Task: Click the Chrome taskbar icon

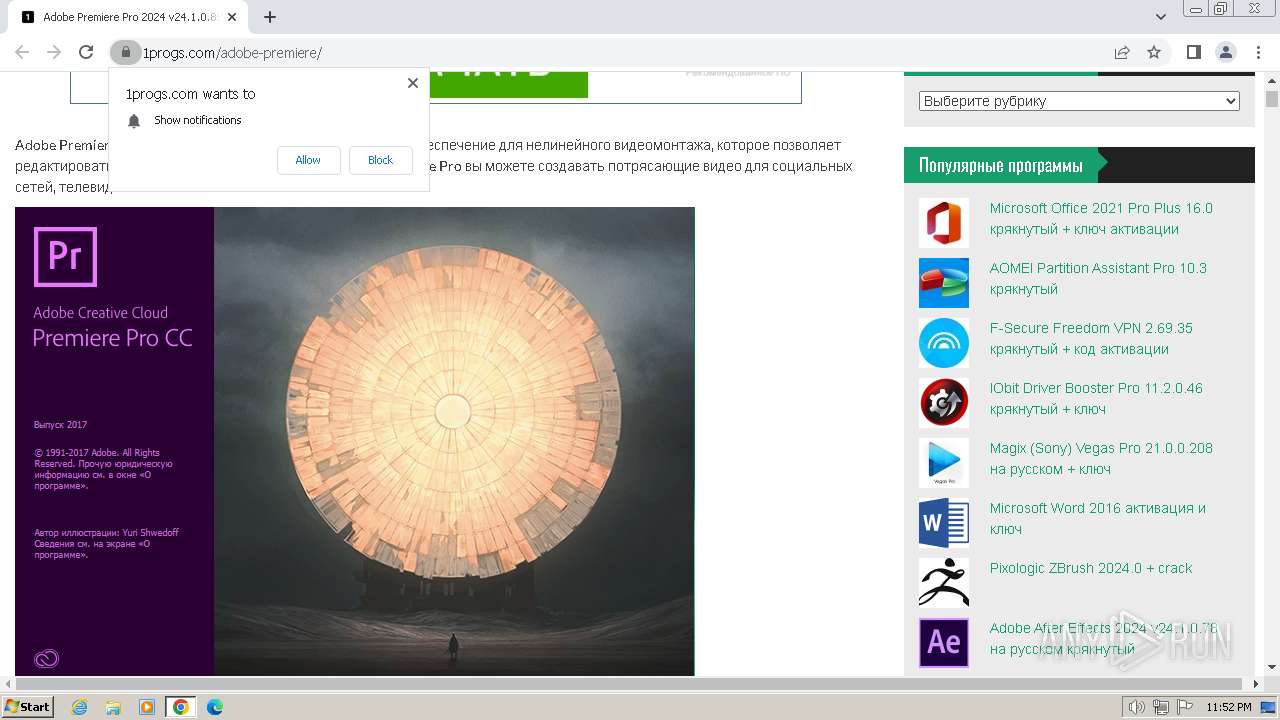Action: pyautogui.click(x=181, y=707)
